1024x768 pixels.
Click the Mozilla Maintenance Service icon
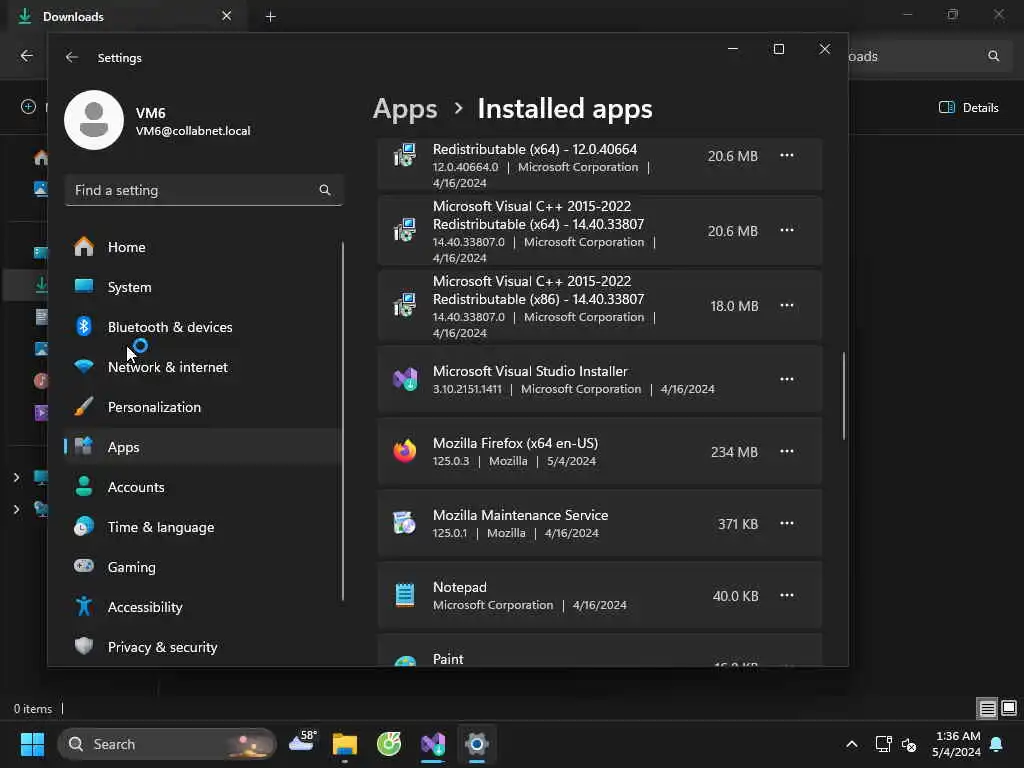coord(405,523)
